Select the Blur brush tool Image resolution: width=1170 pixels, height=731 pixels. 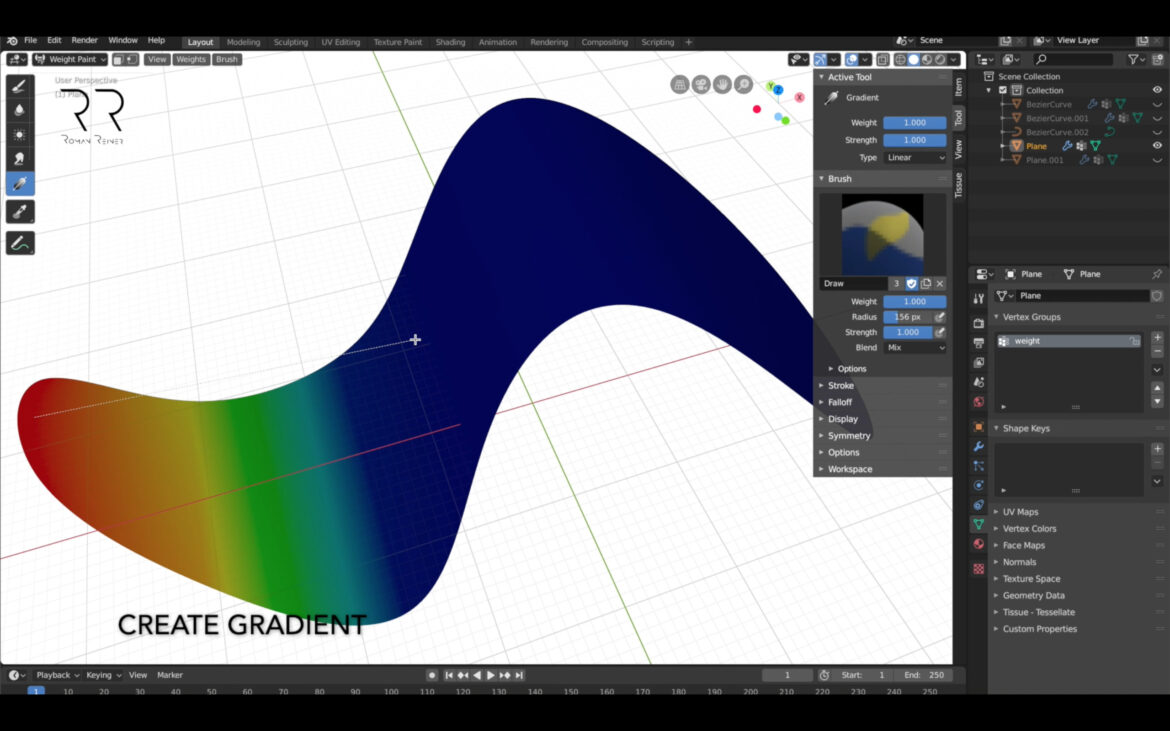pyautogui.click(x=20, y=111)
